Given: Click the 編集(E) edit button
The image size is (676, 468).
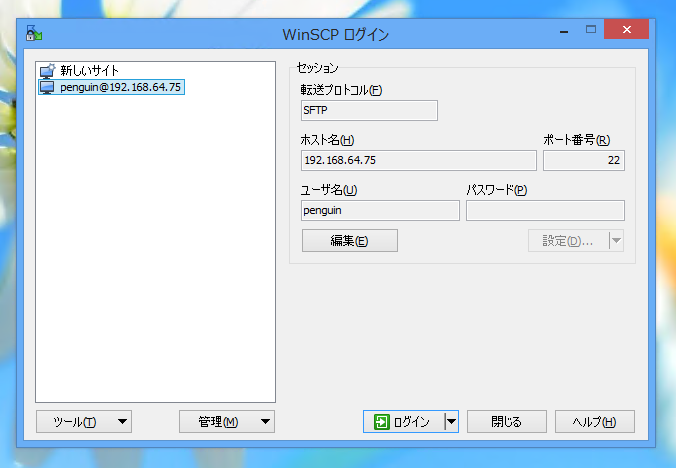Looking at the screenshot, I should click(350, 240).
